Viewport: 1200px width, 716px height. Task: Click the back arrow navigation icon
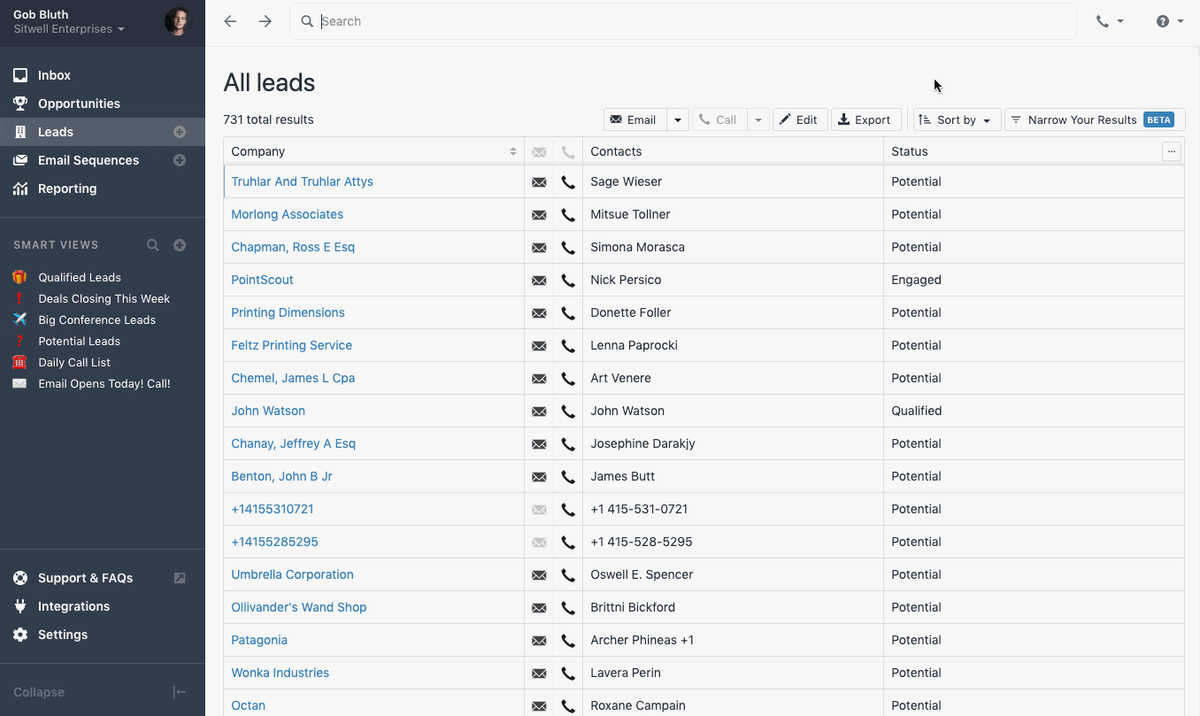pos(231,21)
